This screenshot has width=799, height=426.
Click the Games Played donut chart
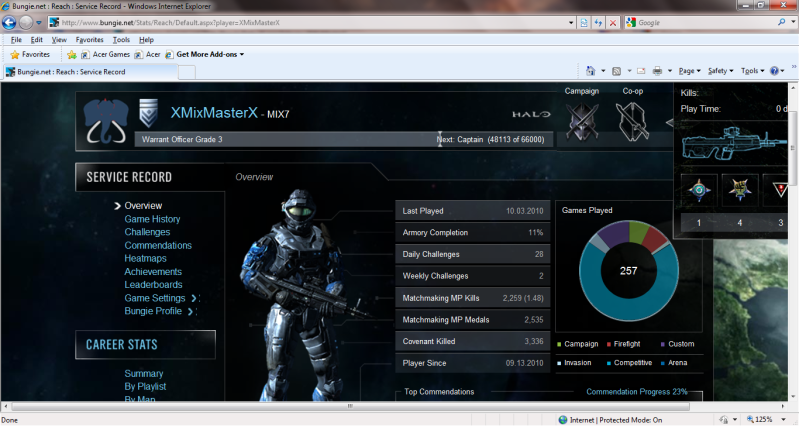[628, 271]
